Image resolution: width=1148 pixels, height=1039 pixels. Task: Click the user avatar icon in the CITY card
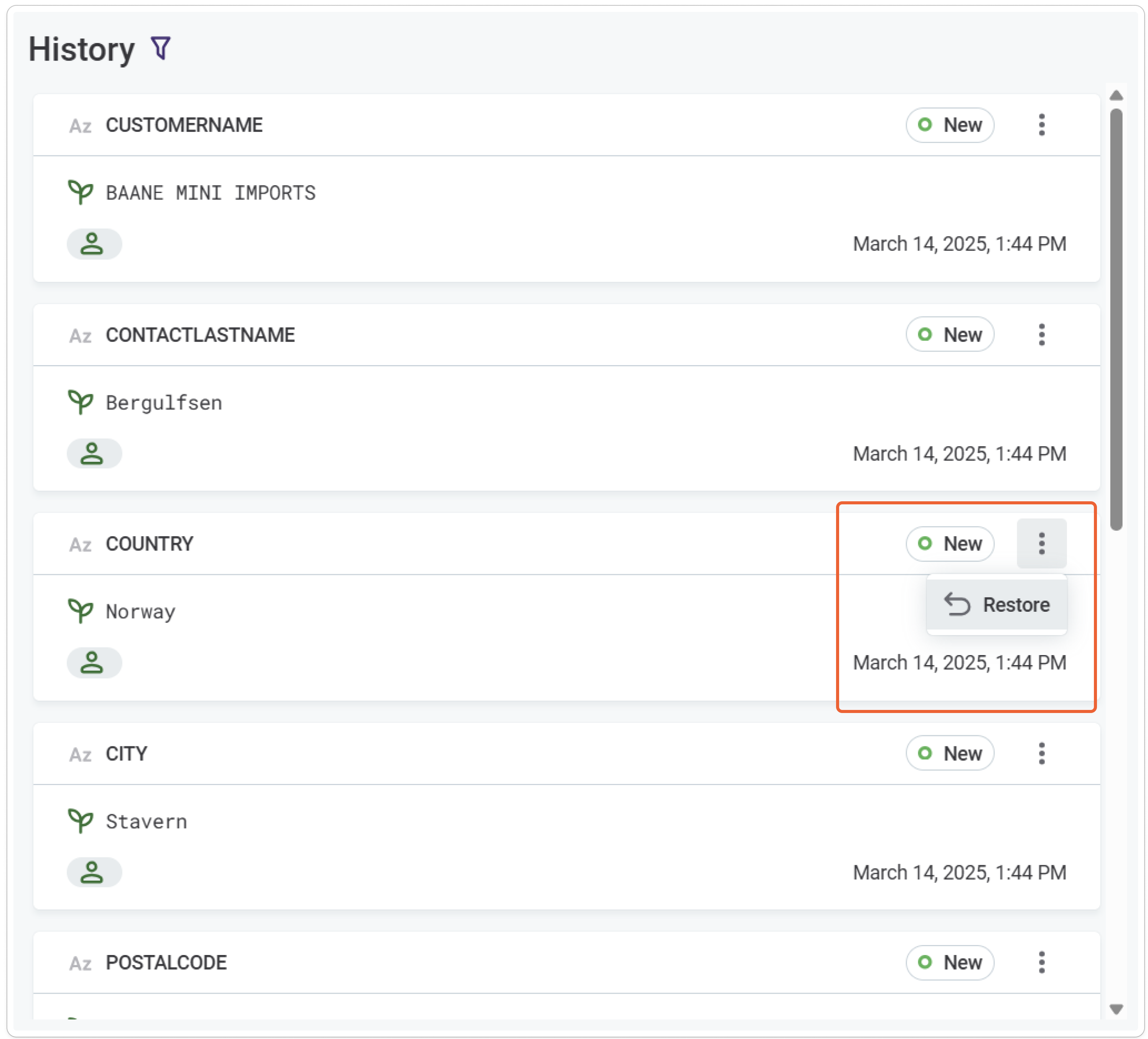pos(94,872)
